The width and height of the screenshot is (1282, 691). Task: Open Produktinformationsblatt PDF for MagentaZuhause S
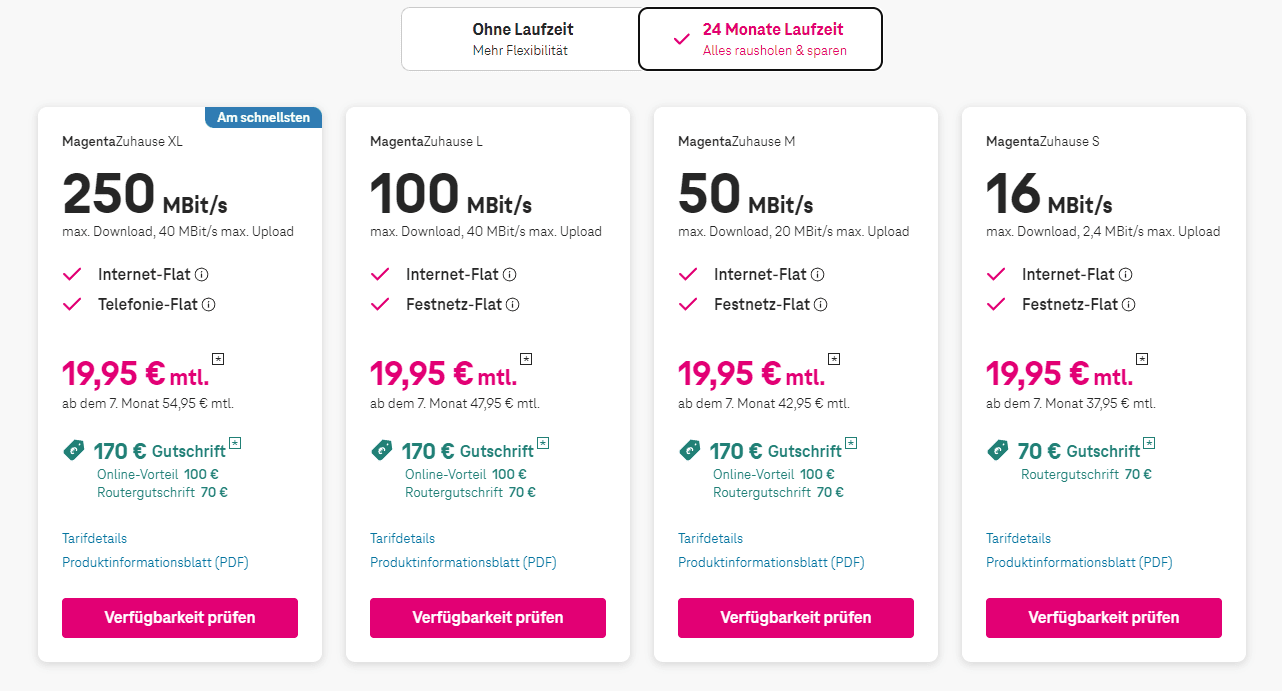(1079, 562)
